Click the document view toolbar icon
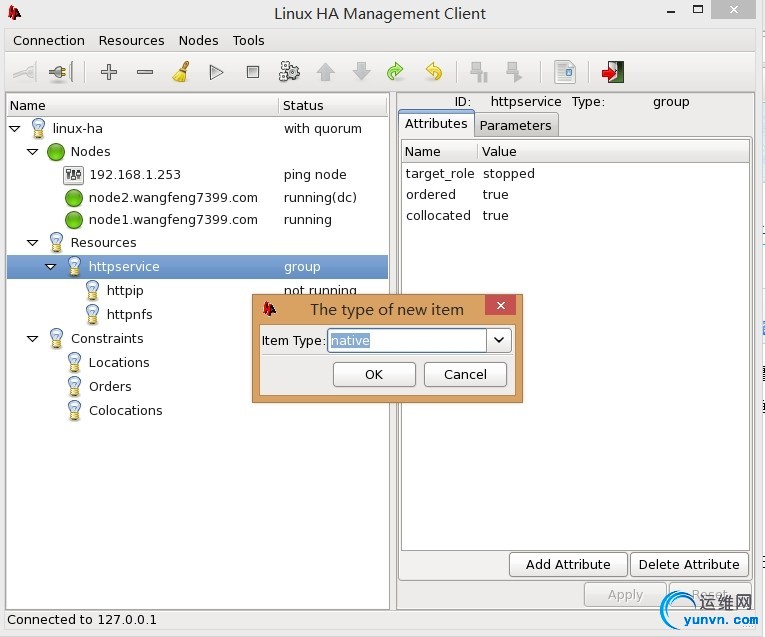 coord(565,72)
